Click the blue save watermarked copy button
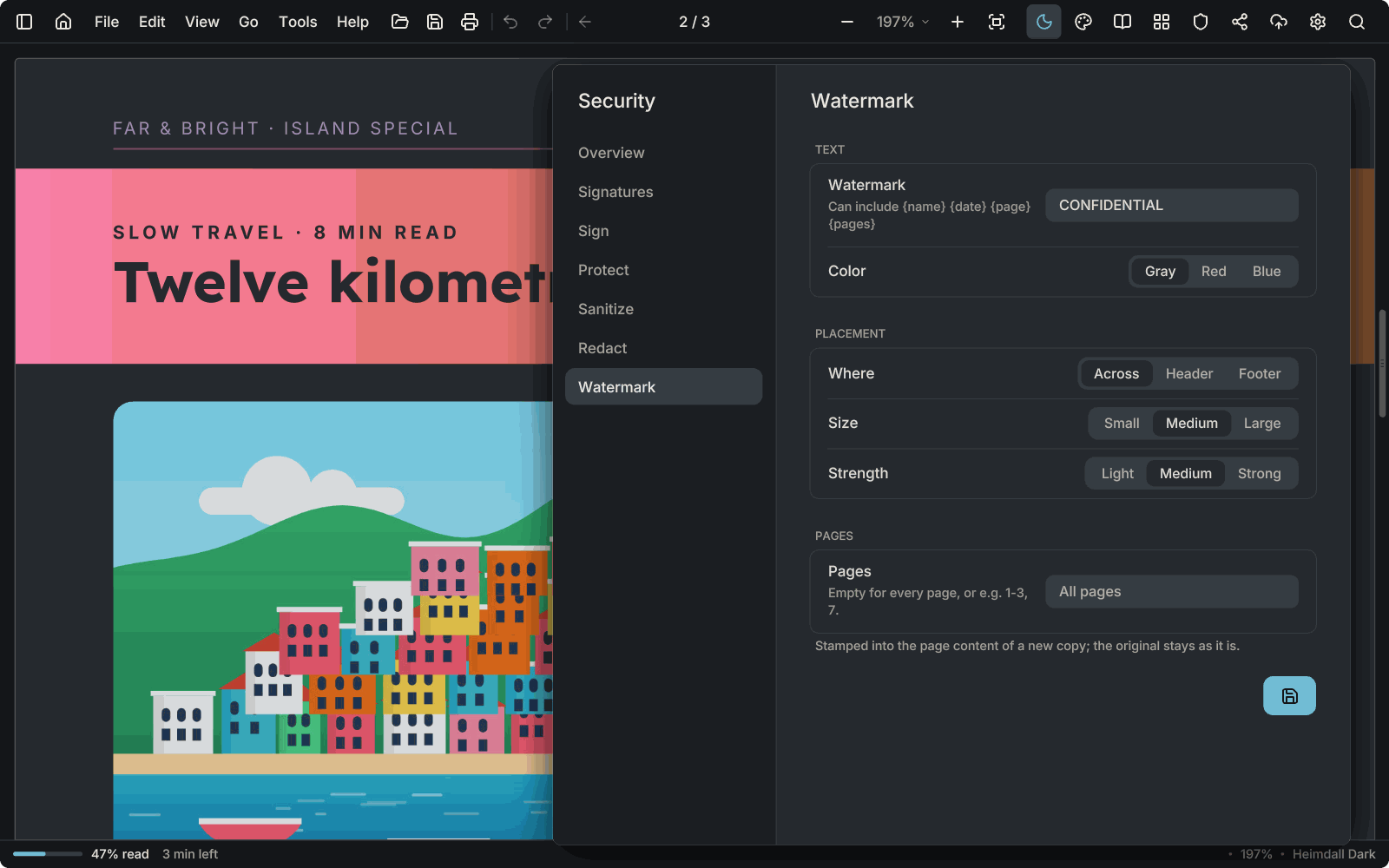This screenshot has width=1389, height=868. (1289, 696)
